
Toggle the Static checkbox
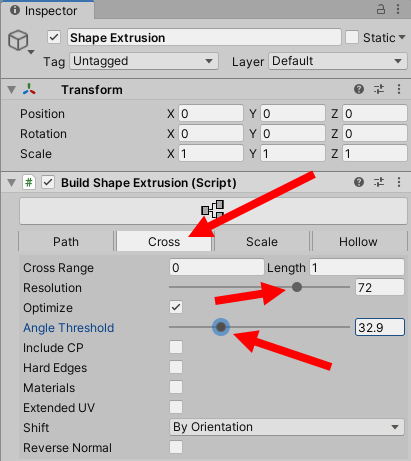[x=352, y=37]
